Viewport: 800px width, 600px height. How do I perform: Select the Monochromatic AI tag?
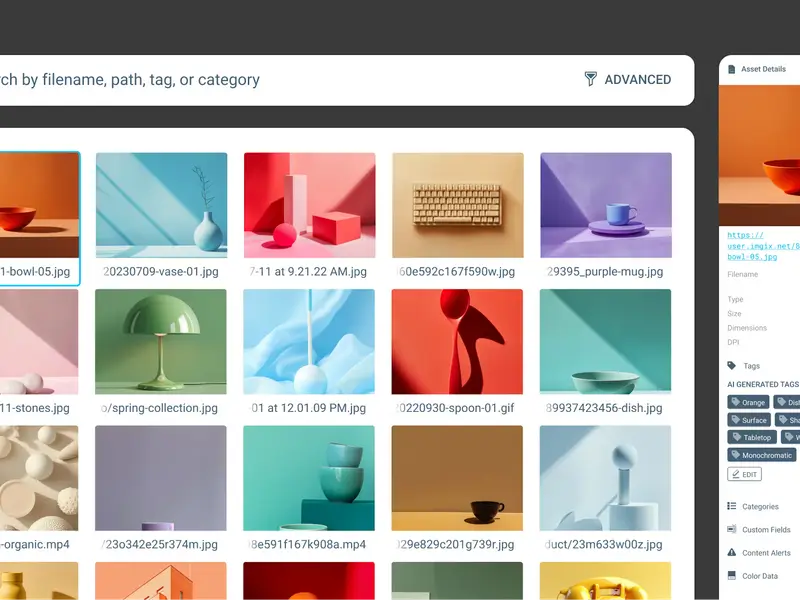pyautogui.click(x=762, y=455)
